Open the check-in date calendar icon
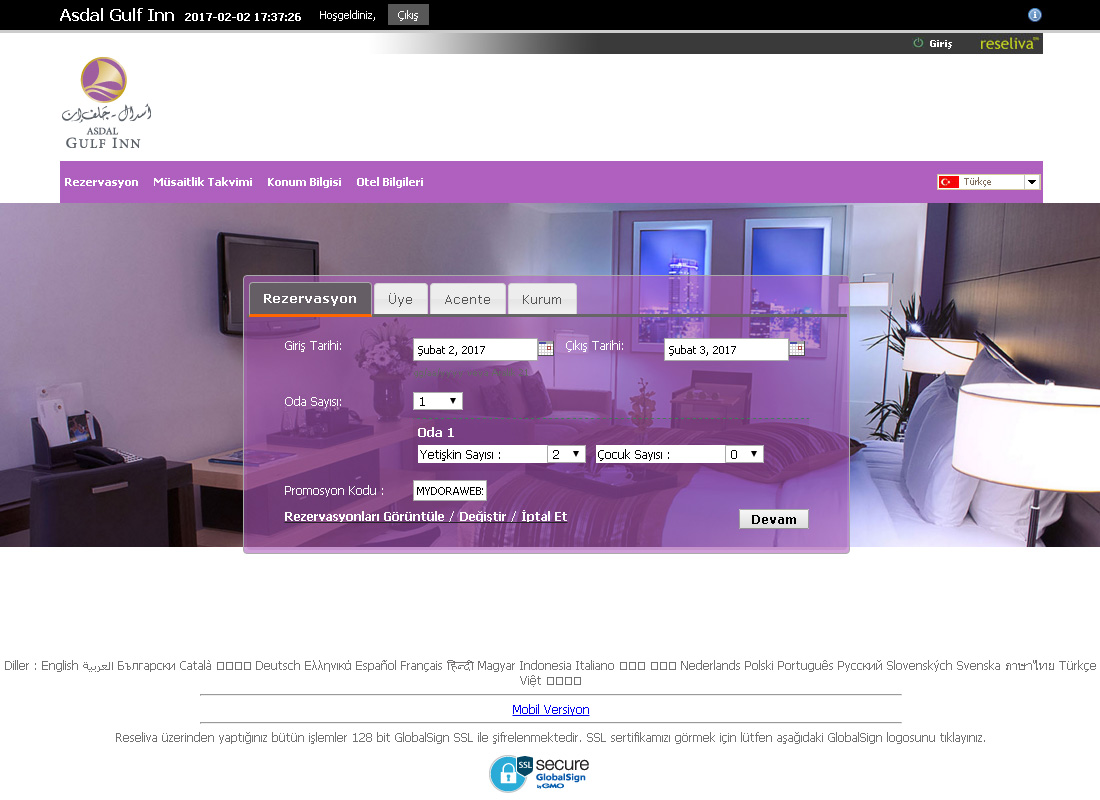The width and height of the screenshot is (1100, 800). 545,349
